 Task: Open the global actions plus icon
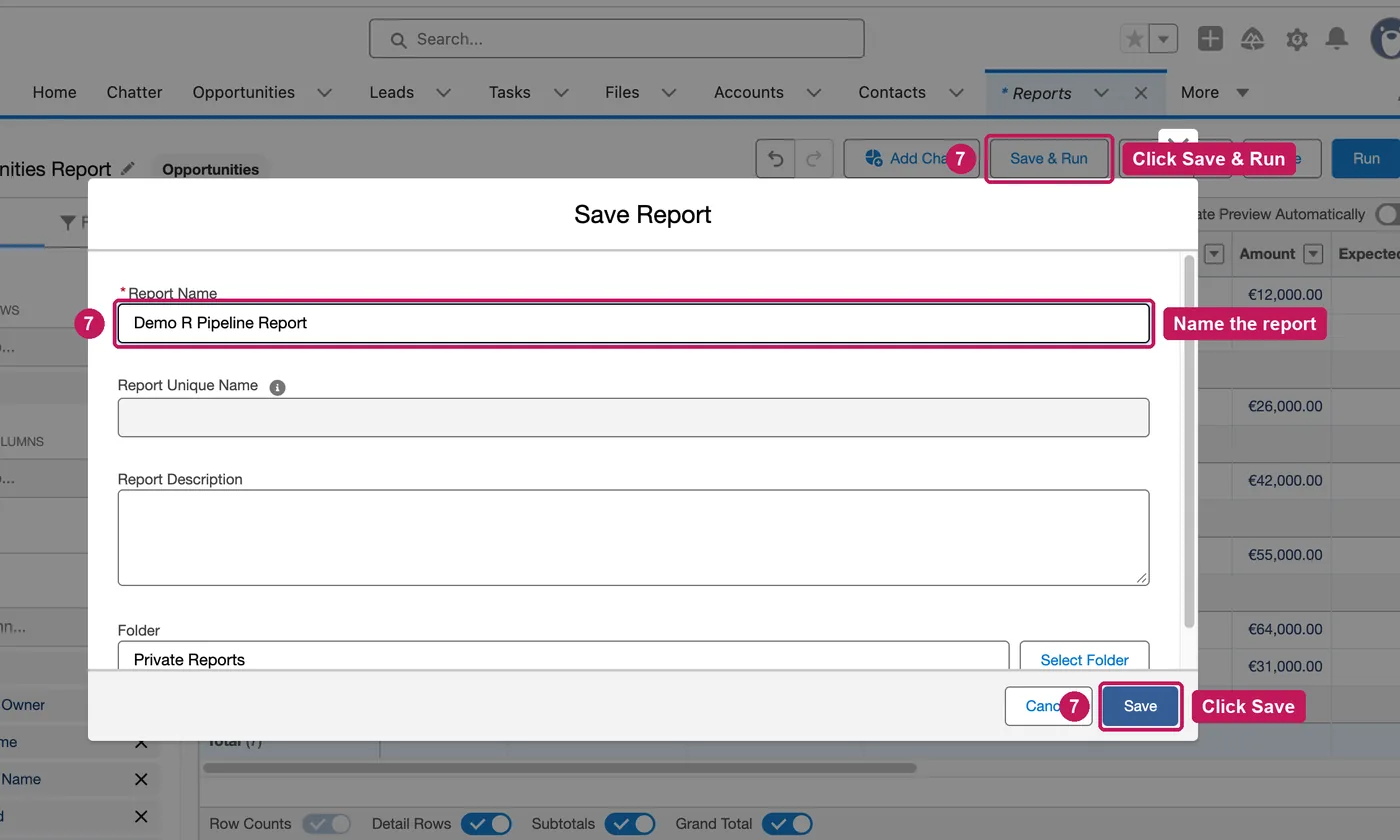[x=1210, y=39]
